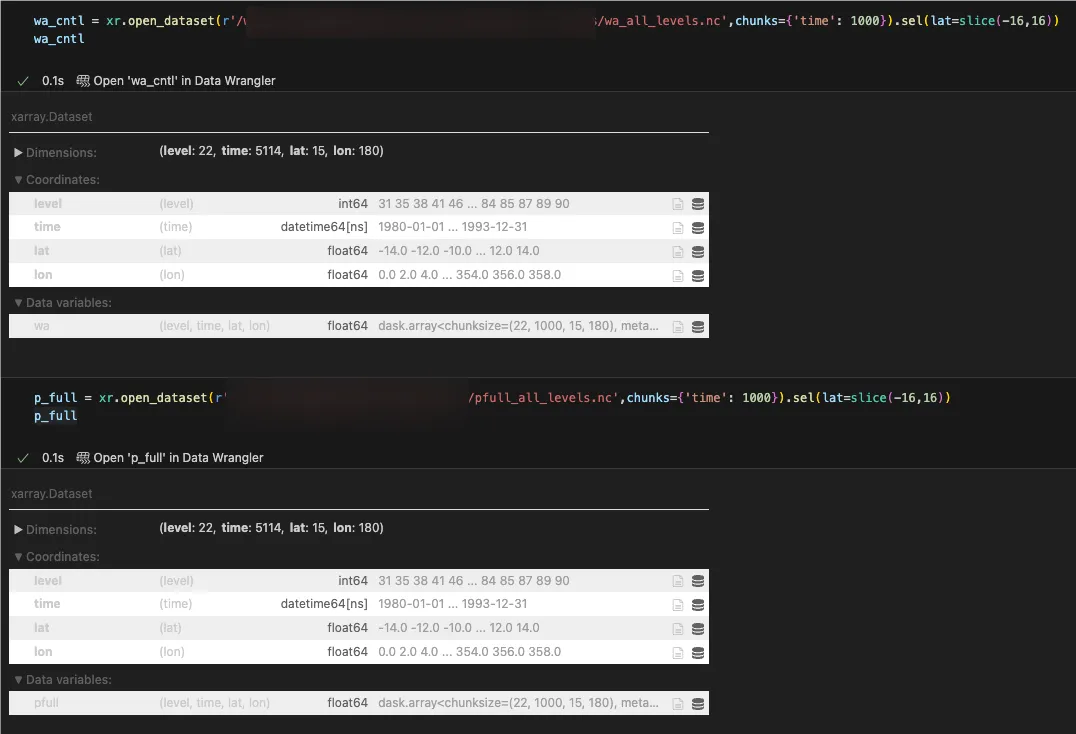Screen dimensions: 1076x734
Task: Click datetime64[ns] dtype in p_full time row
Action: click(x=324, y=604)
